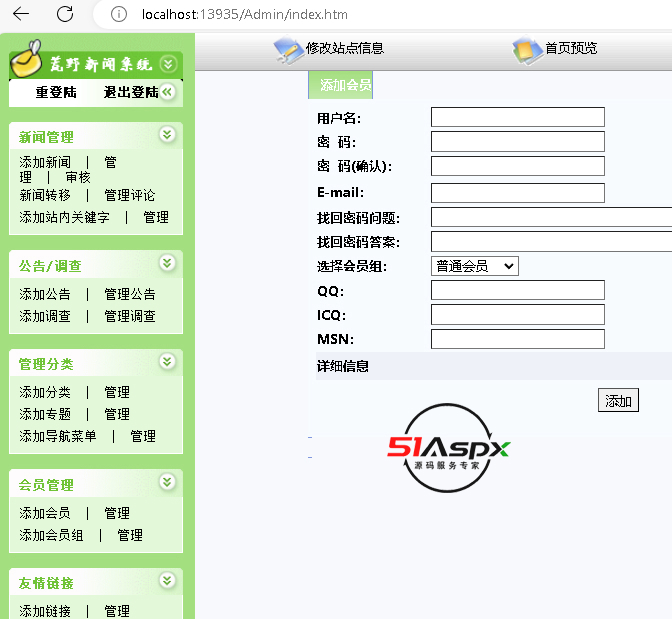This screenshot has height=619, width=672.
Task: Collapse the 会员管理 section
Action: click(167, 482)
